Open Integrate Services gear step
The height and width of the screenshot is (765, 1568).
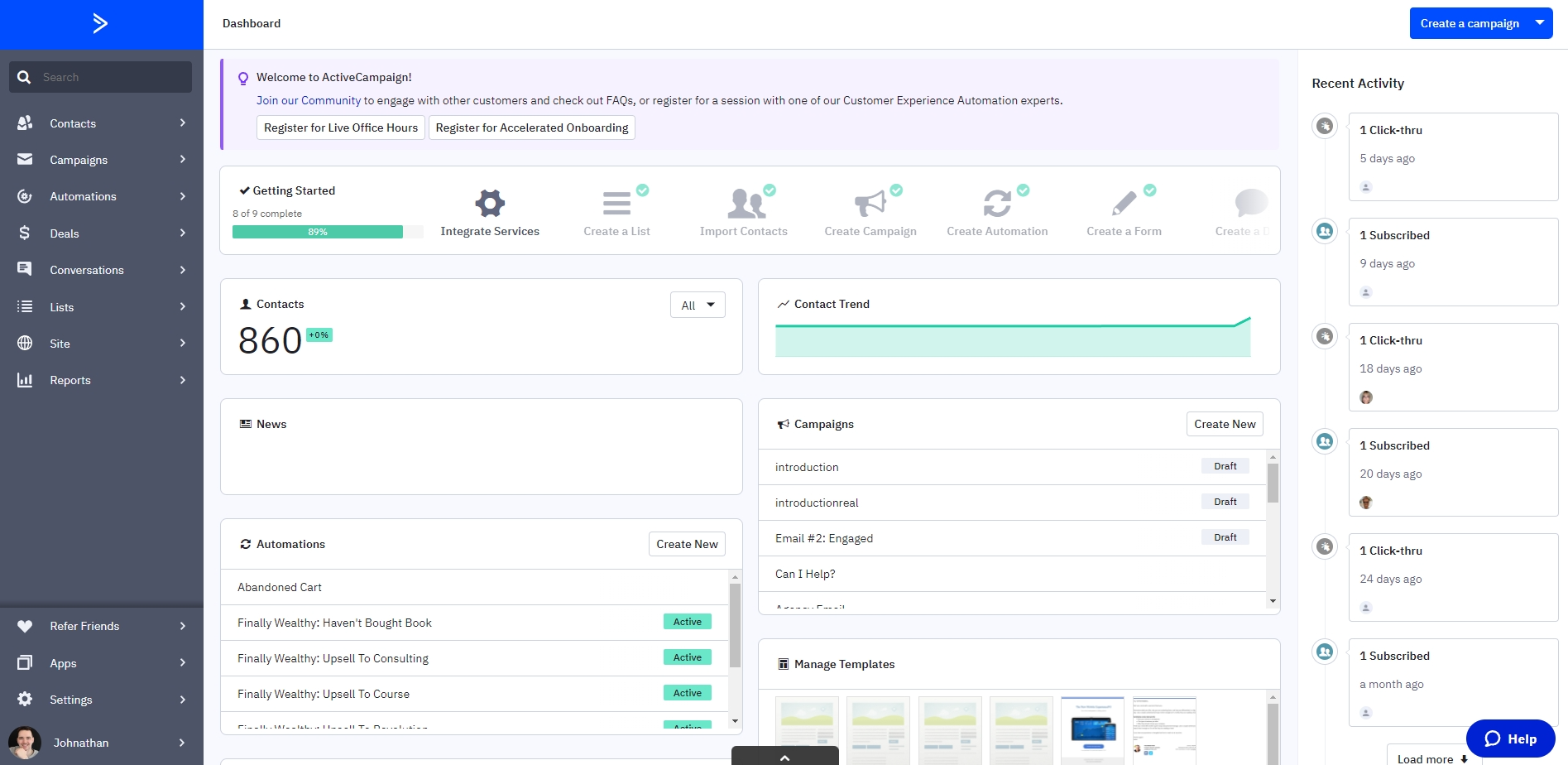[x=490, y=203]
